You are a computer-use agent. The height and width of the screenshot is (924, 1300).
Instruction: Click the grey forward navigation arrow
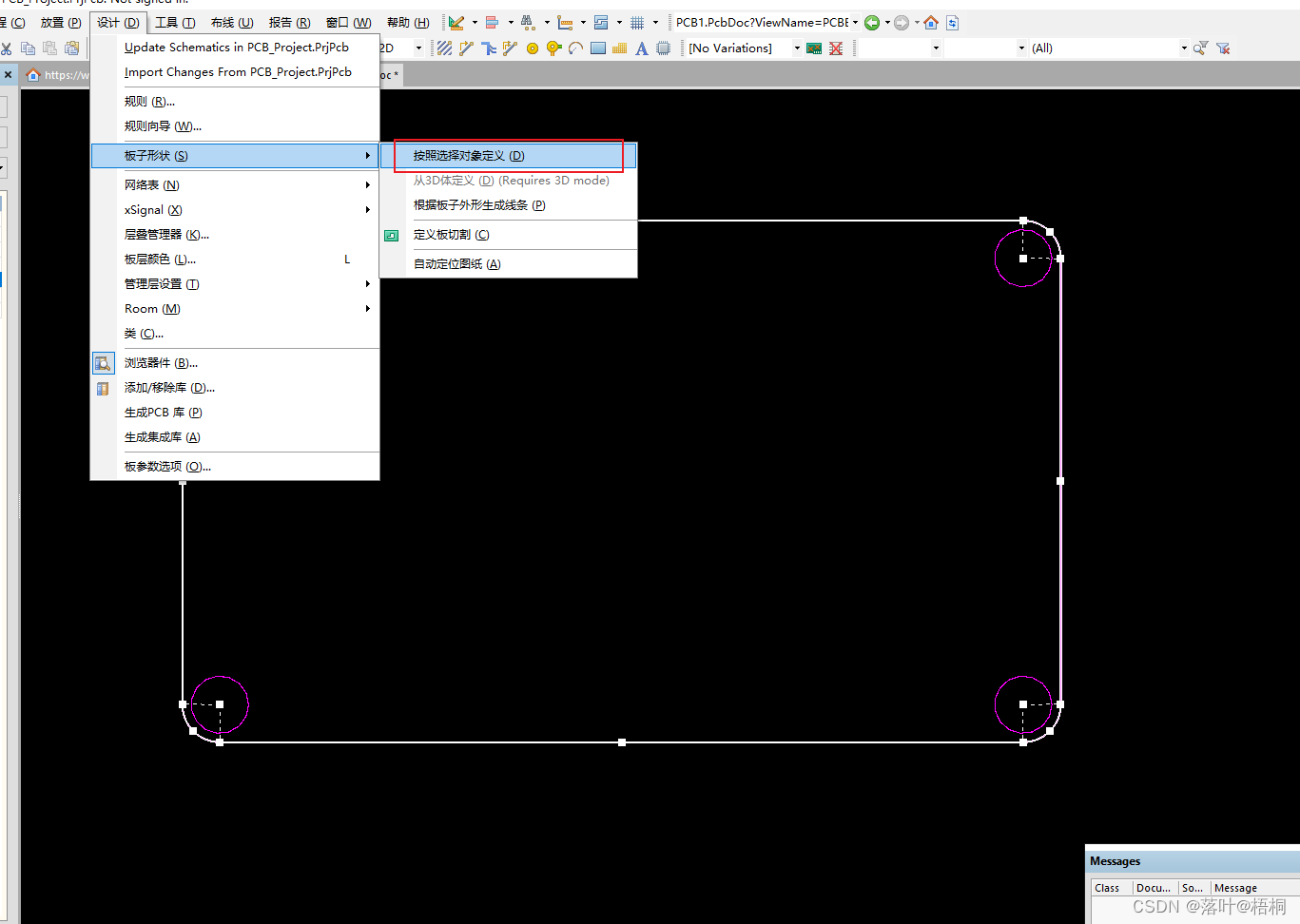pos(902,23)
